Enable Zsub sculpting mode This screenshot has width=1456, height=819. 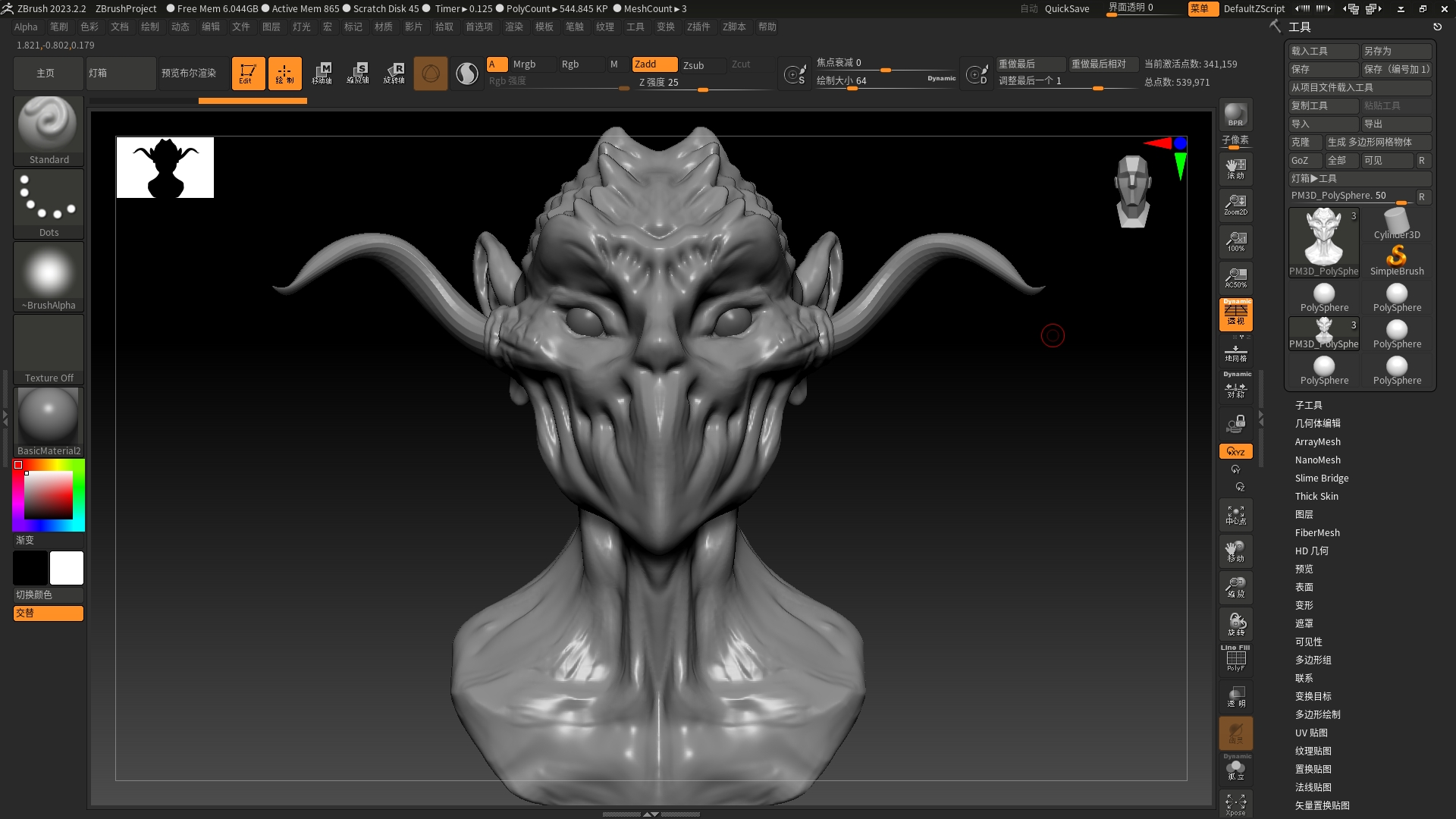pyautogui.click(x=701, y=65)
